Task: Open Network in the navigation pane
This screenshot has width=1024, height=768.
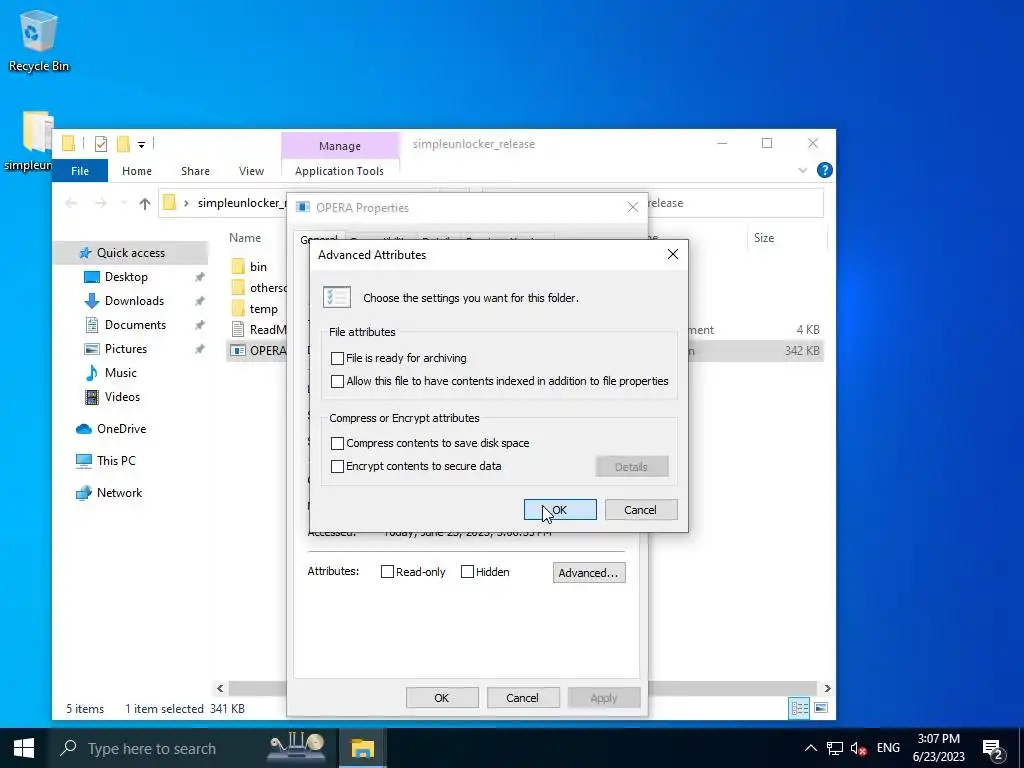Action: tap(119, 493)
